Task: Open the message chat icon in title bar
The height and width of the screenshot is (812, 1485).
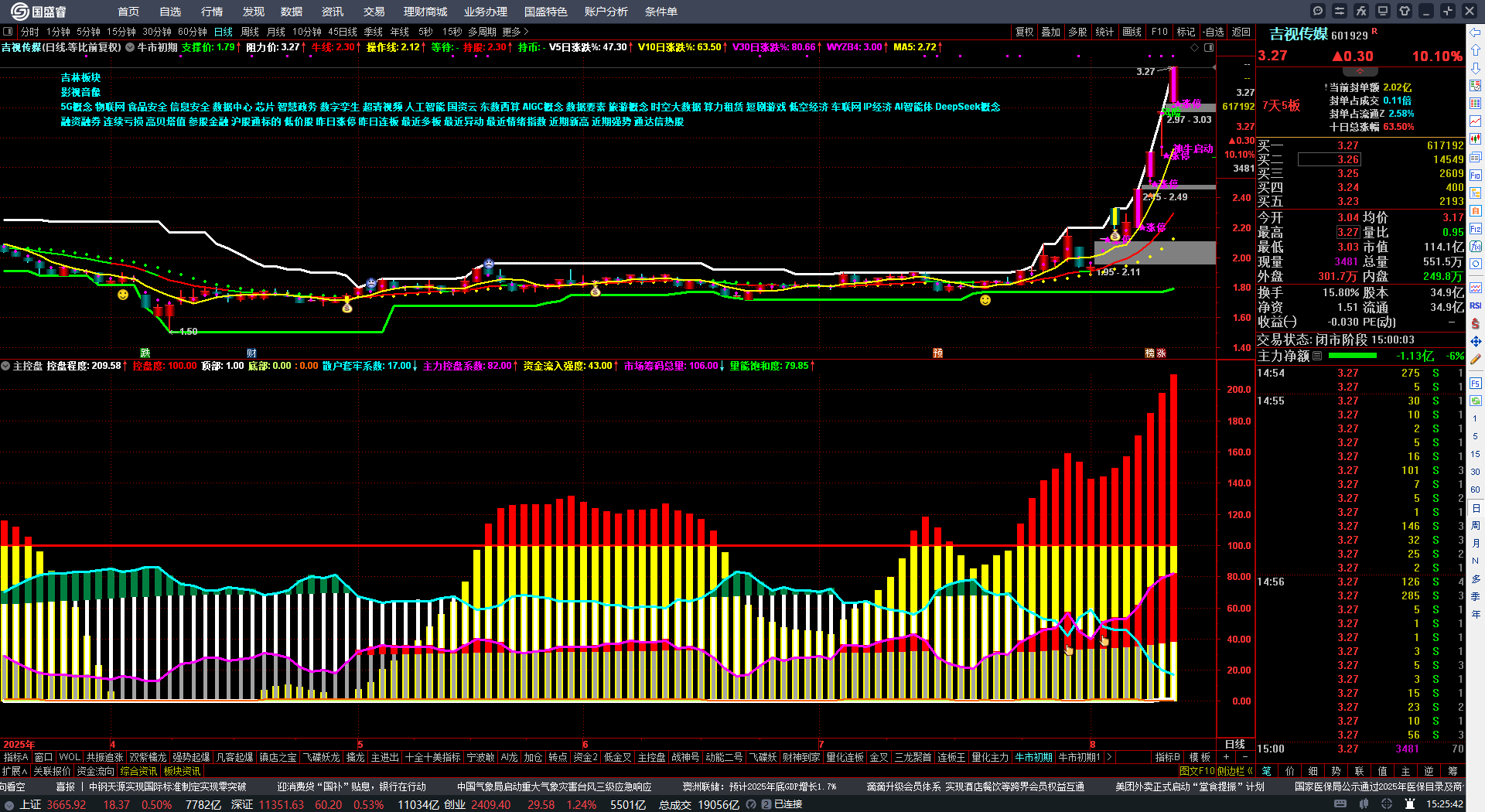Action: (1318, 11)
